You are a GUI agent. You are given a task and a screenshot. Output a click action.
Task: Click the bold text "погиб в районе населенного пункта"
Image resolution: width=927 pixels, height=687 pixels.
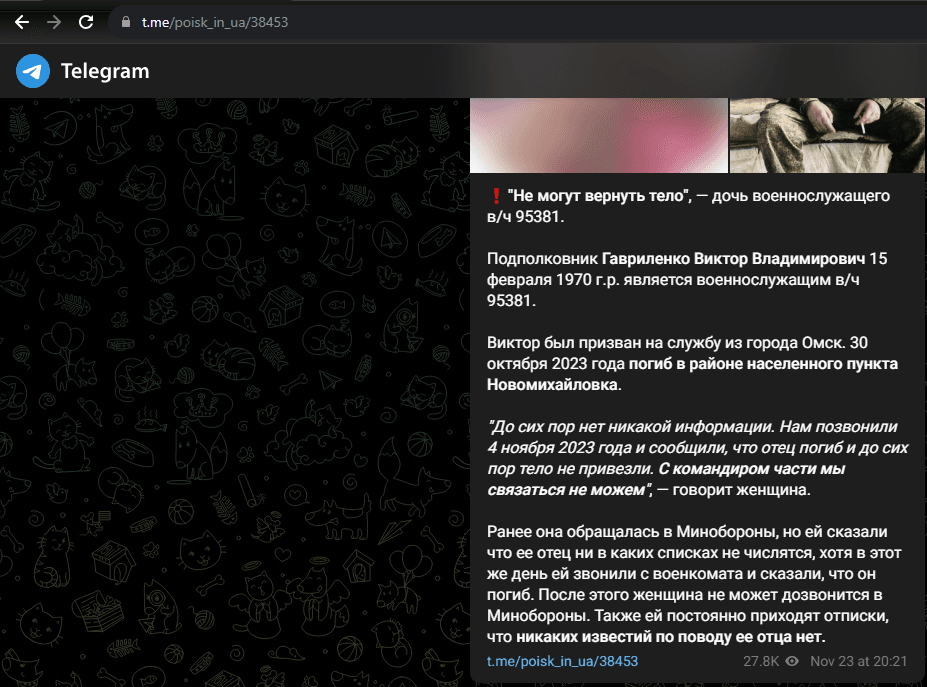763,364
